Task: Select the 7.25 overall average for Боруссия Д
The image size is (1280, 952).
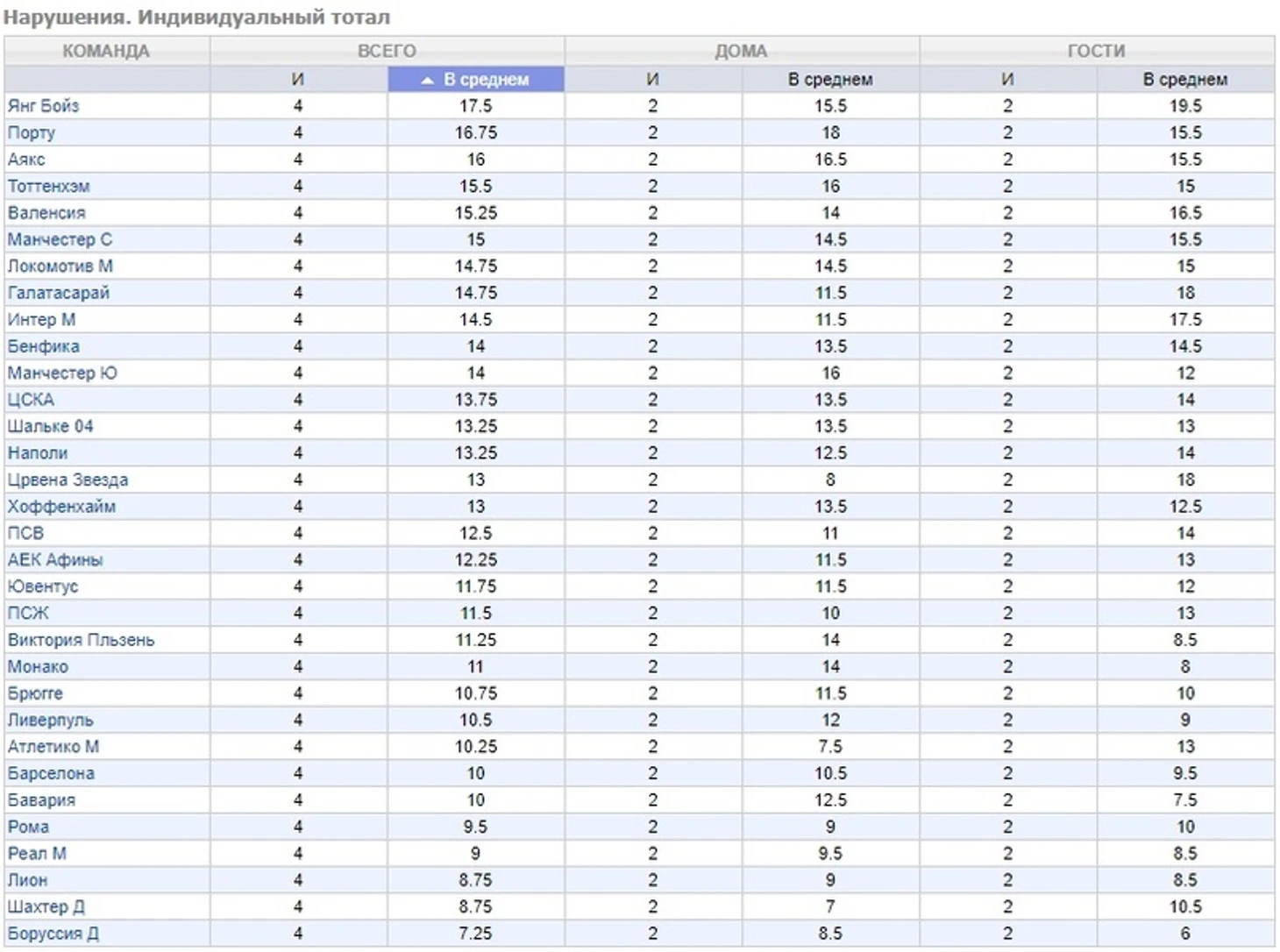Action: coord(476,934)
